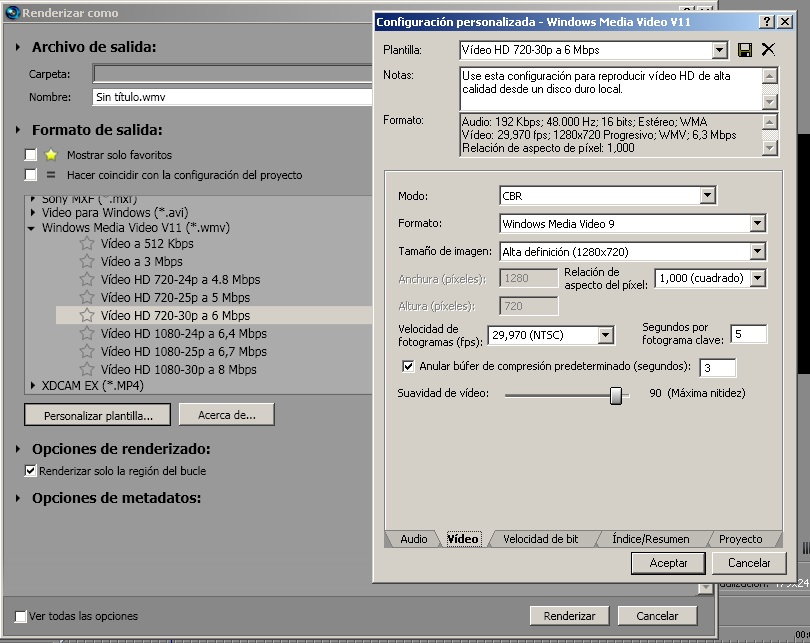Select the Vídeo a 3 Mbps template
This screenshot has width=810, height=643.
point(141,261)
